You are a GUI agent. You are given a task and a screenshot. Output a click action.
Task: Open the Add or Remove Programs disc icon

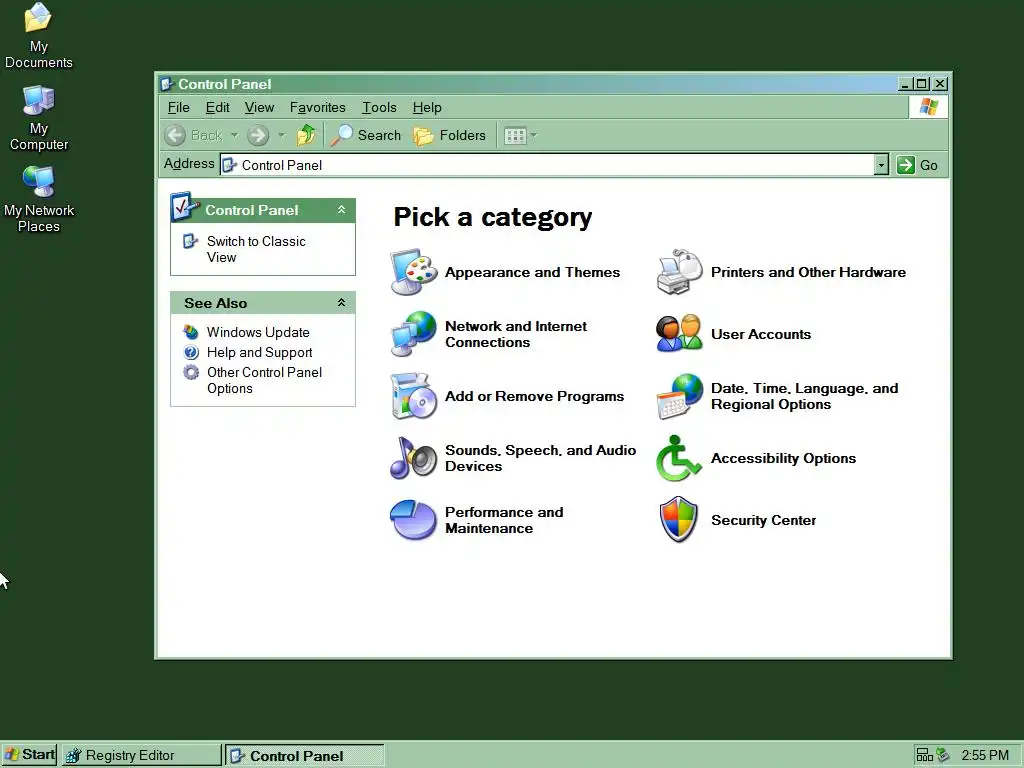tap(413, 396)
